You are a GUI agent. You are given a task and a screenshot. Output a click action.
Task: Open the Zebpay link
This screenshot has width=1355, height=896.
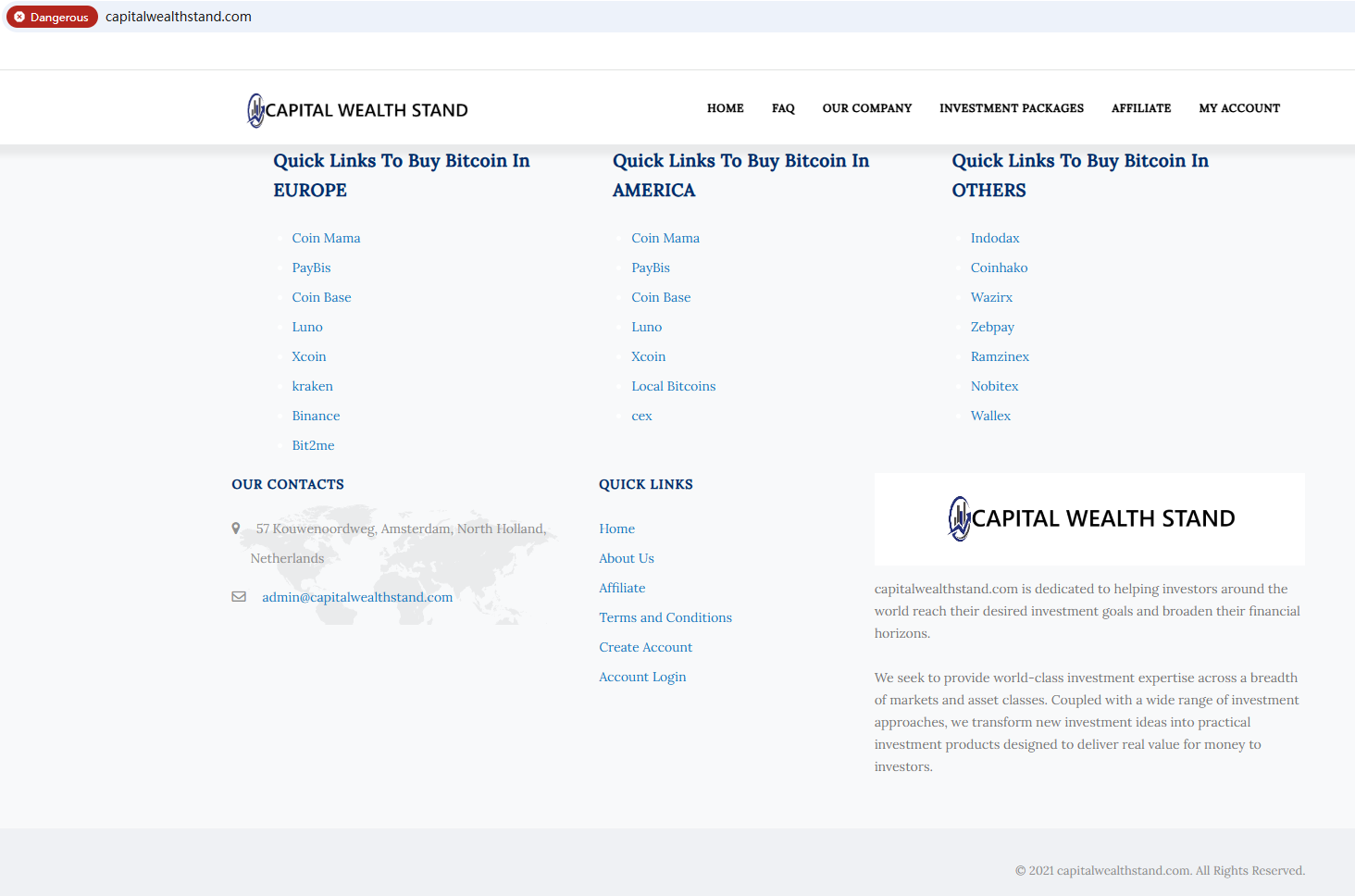pyautogui.click(x=992, y=327)
